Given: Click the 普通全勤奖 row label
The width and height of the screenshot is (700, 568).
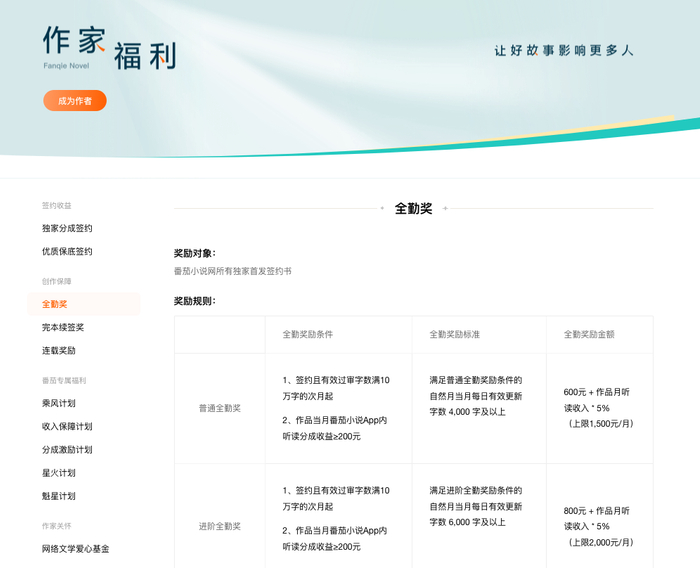Looking at the screenshot, I should click(x=220, y=408).
